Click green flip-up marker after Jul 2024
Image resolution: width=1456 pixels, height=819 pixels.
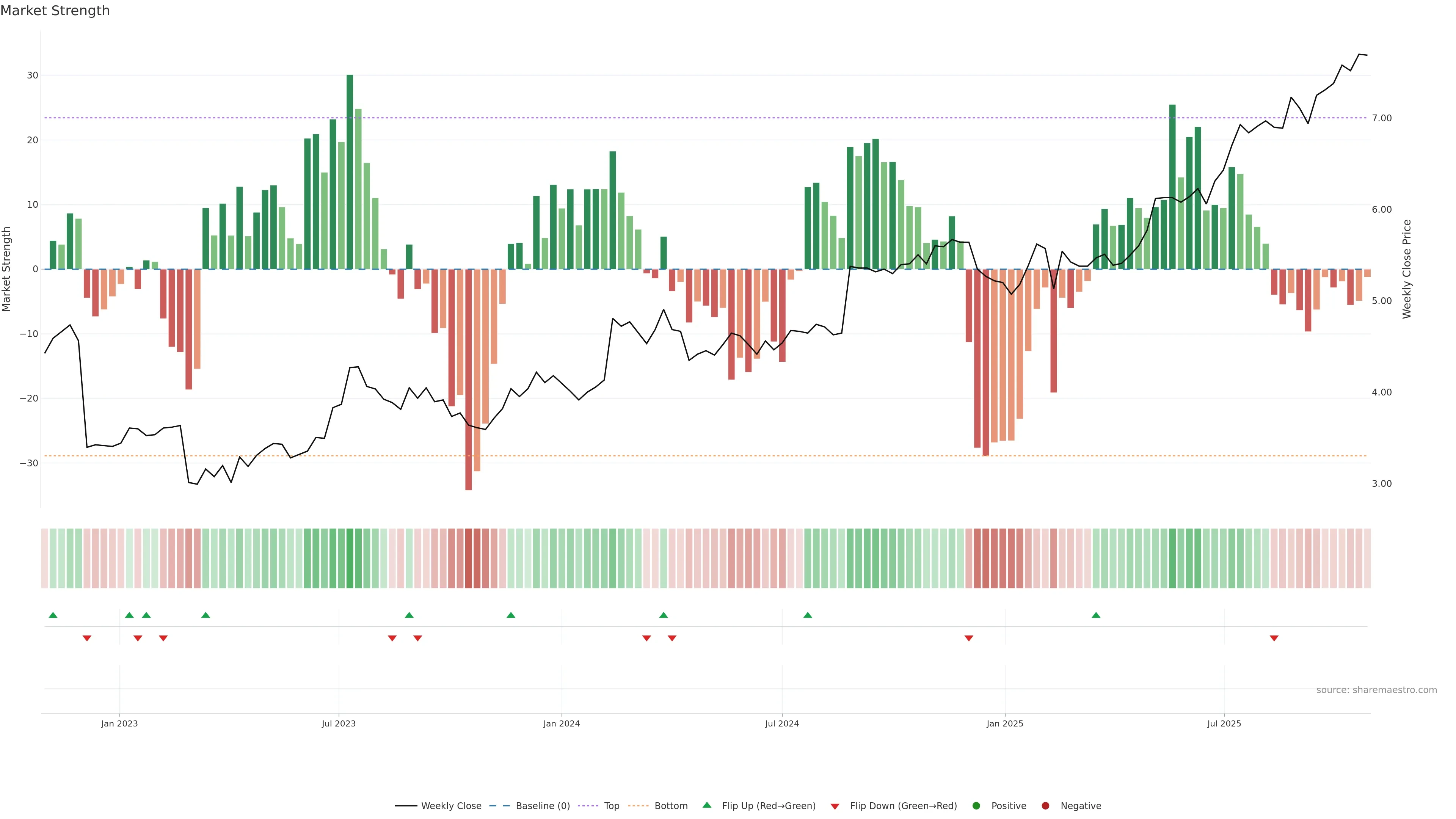(808, 615)
